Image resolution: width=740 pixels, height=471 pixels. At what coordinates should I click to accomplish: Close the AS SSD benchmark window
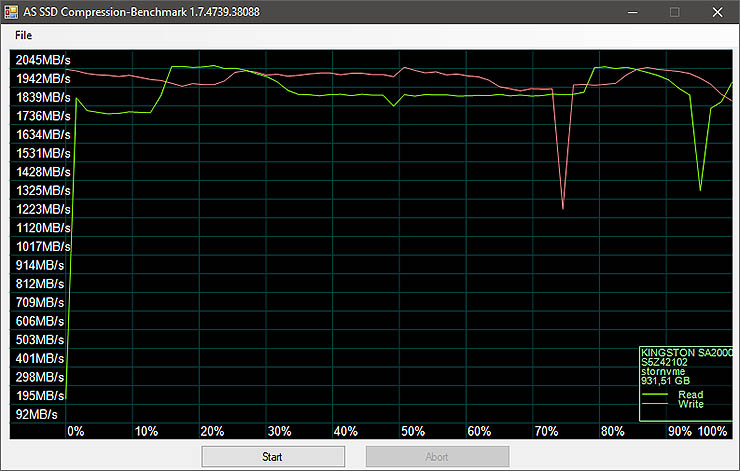718,12
